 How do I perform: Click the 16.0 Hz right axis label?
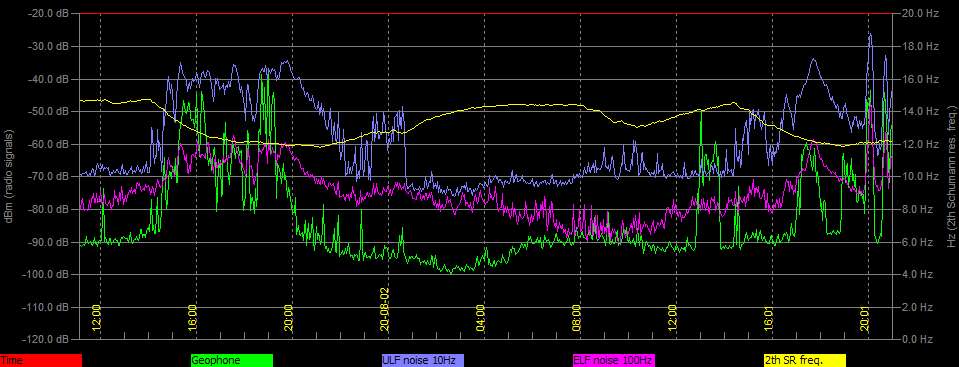pyautogui.click(x=919, y=79)
